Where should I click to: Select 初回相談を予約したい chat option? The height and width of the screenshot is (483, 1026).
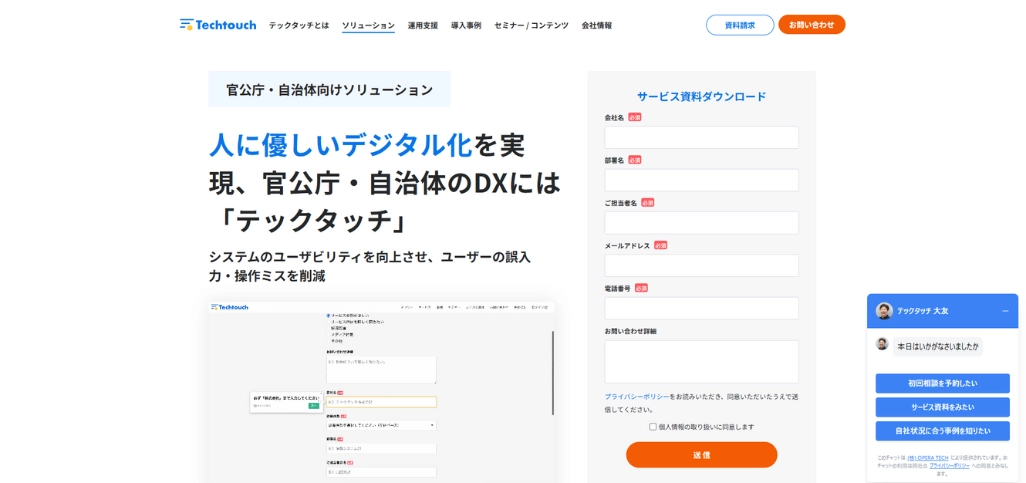tap(942, 384)
